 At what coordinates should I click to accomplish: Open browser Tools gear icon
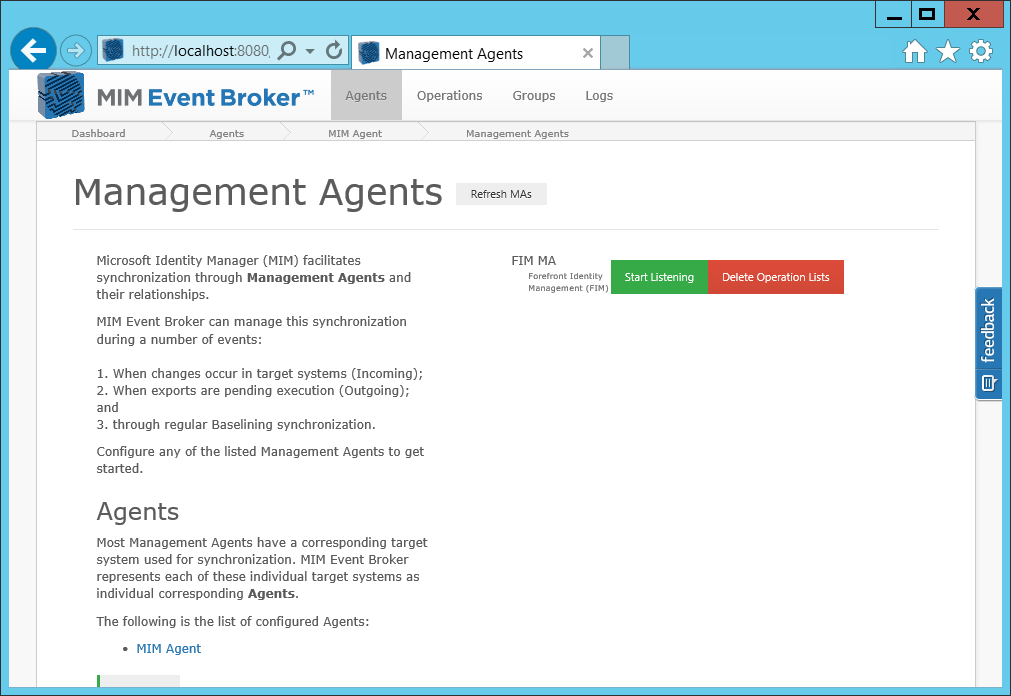click(981, 52)
